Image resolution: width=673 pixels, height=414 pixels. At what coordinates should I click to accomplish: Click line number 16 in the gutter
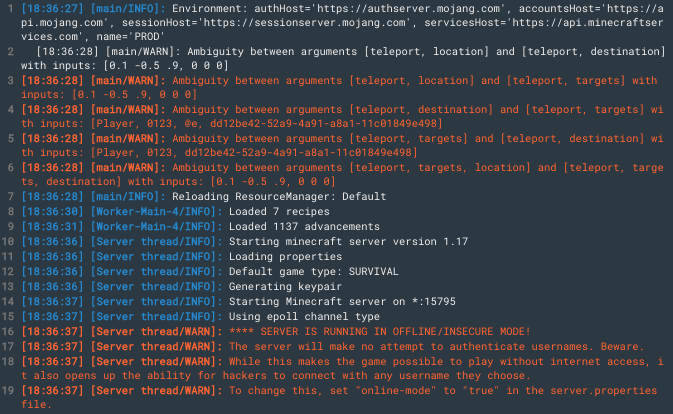click(x=8, y=332)
